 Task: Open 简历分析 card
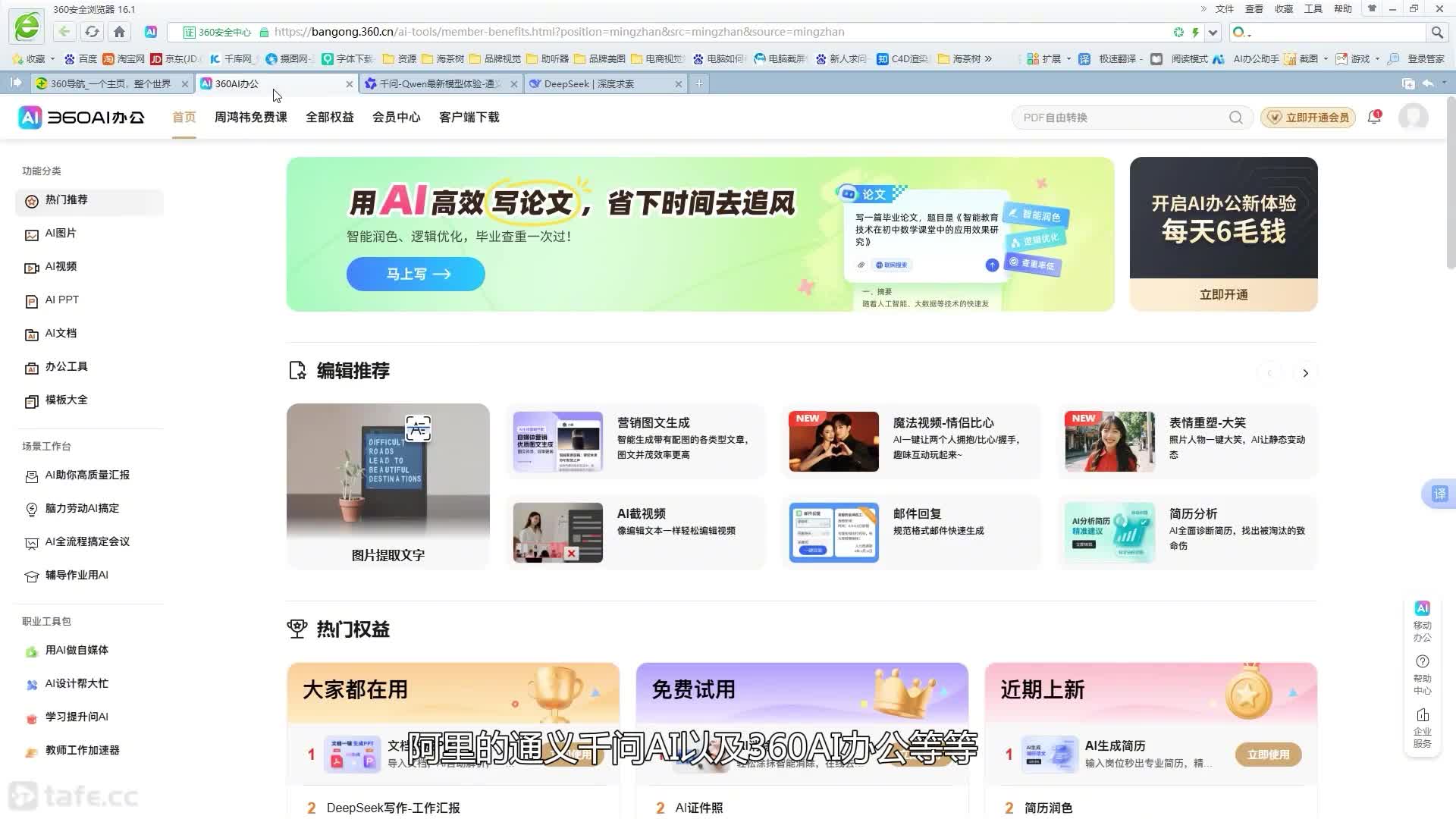click(x=1188, y=532)
